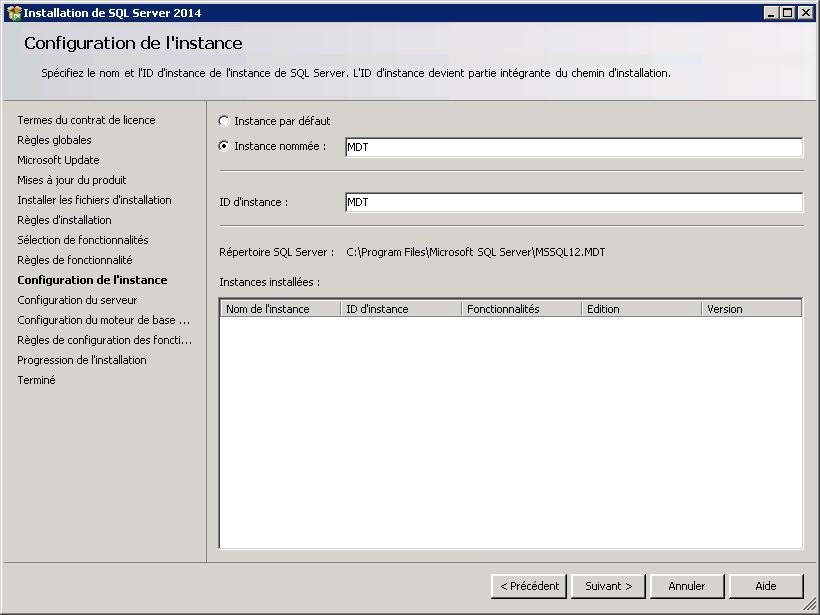Open help with the 'Aide' button

coord(766,586)
